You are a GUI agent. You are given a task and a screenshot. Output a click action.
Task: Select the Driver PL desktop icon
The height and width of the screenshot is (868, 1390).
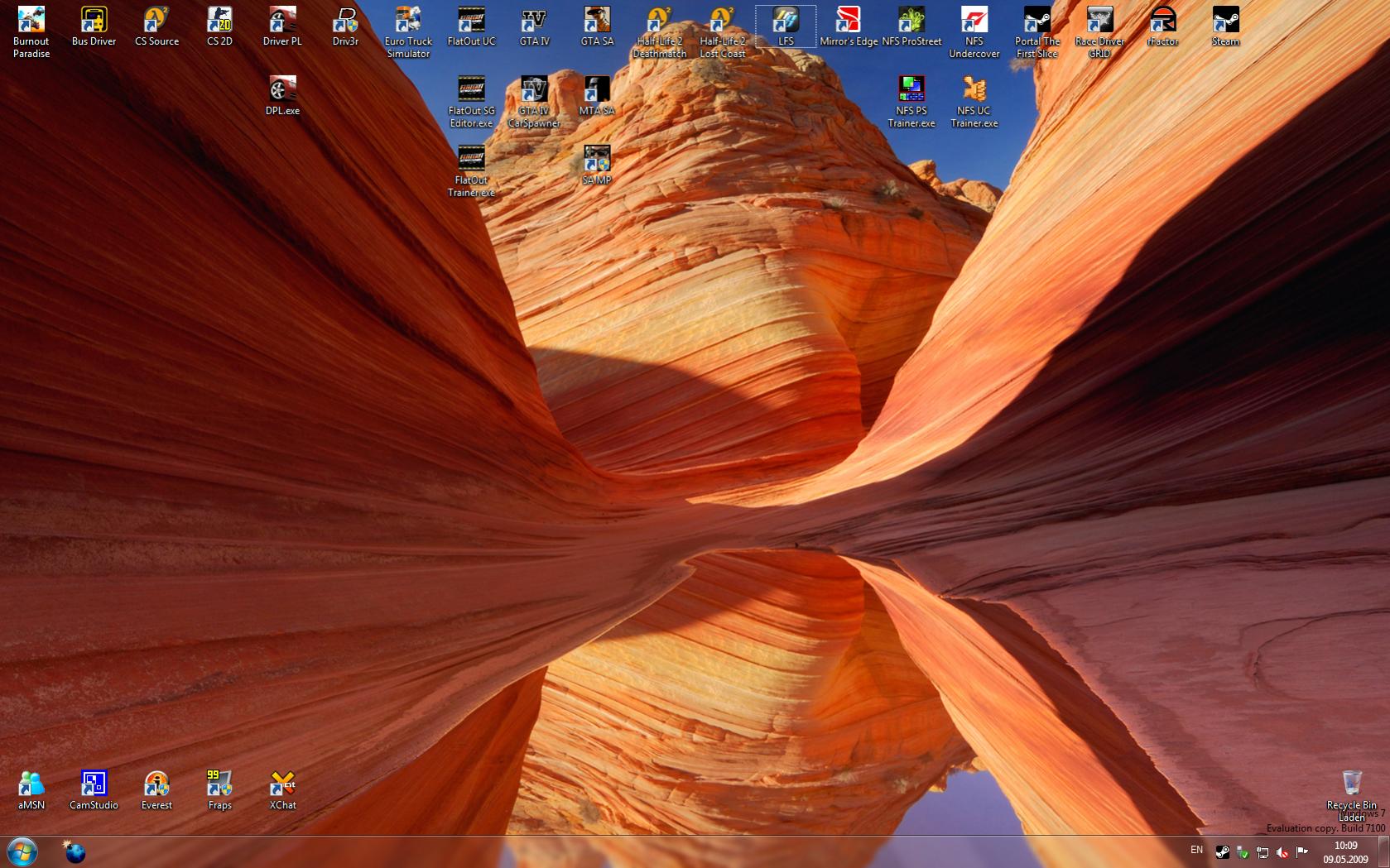pyautogui.click(x=282, y=26)
